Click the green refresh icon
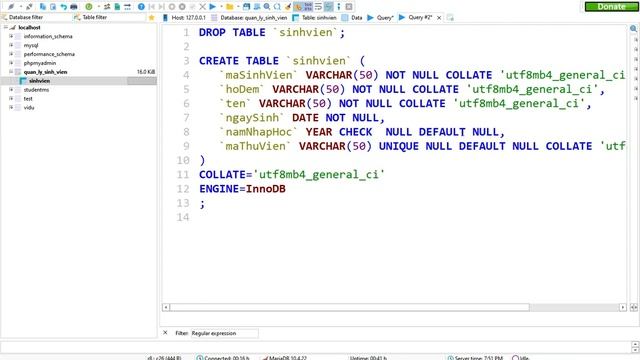The image size is (640, 360). pos(89,7)
